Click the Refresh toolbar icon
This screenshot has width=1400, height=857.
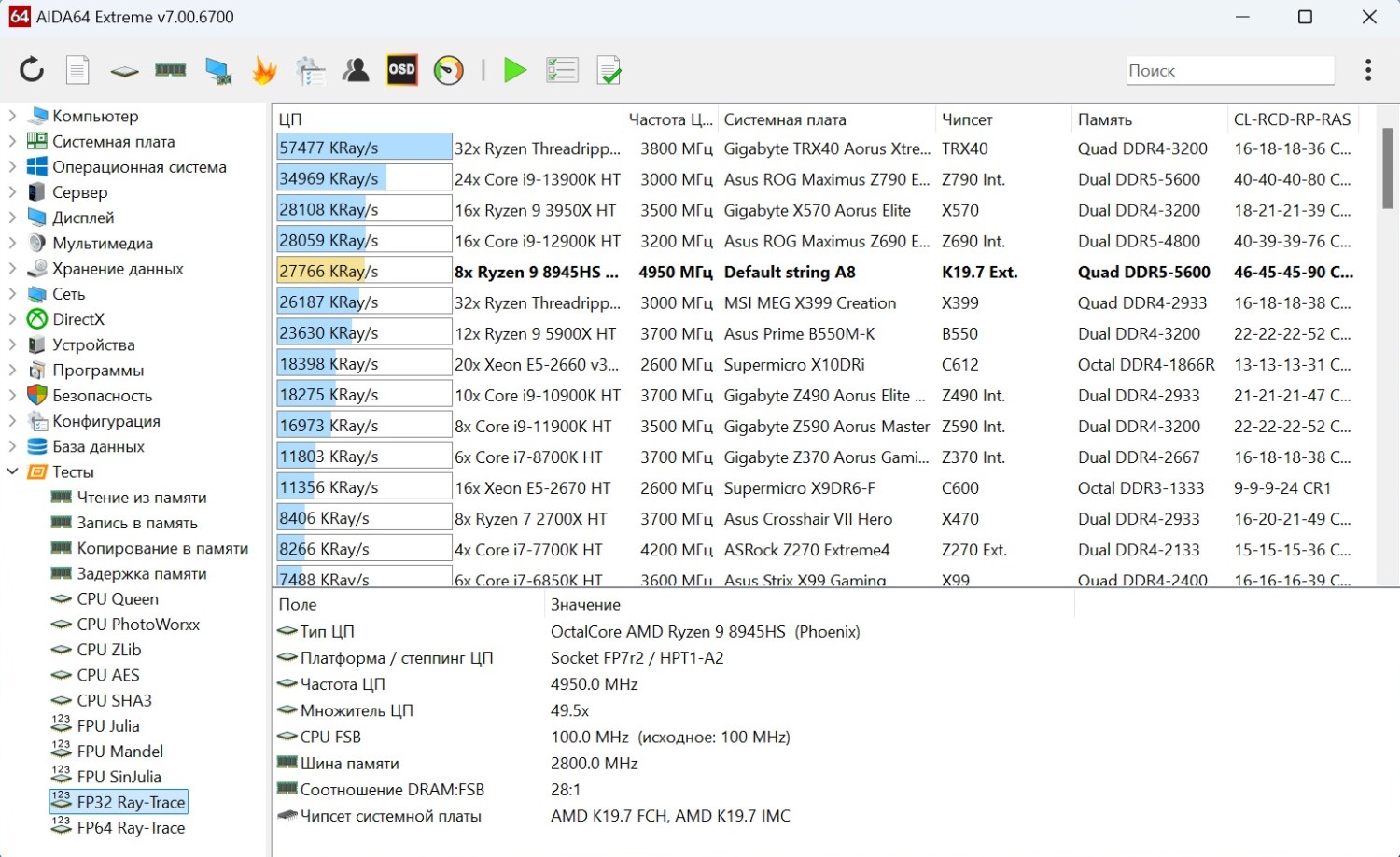tap(32, 70)
